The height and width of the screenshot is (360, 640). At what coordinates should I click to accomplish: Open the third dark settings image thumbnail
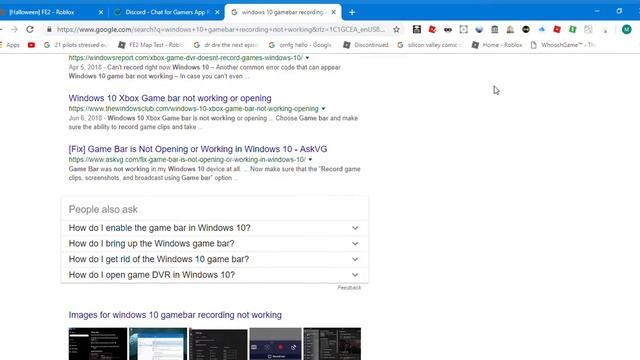(218, 344)
